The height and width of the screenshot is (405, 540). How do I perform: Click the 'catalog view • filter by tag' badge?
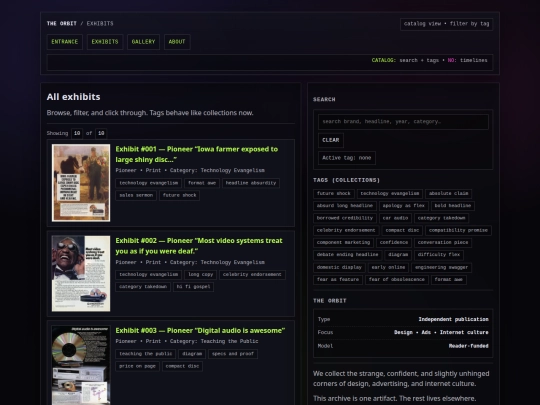click(x=446, y=24)
